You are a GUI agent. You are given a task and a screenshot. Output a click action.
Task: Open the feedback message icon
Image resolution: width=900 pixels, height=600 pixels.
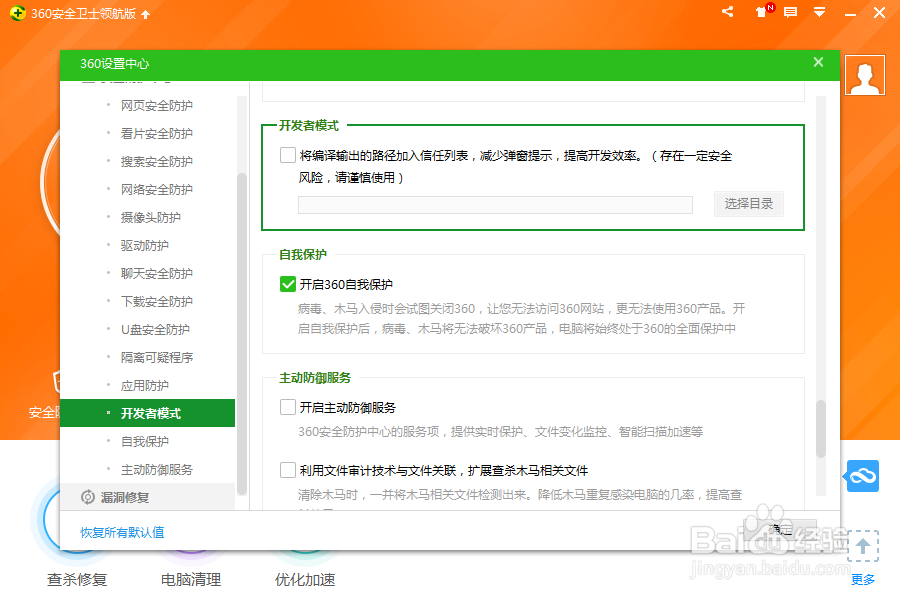click(x=790, y=12)
